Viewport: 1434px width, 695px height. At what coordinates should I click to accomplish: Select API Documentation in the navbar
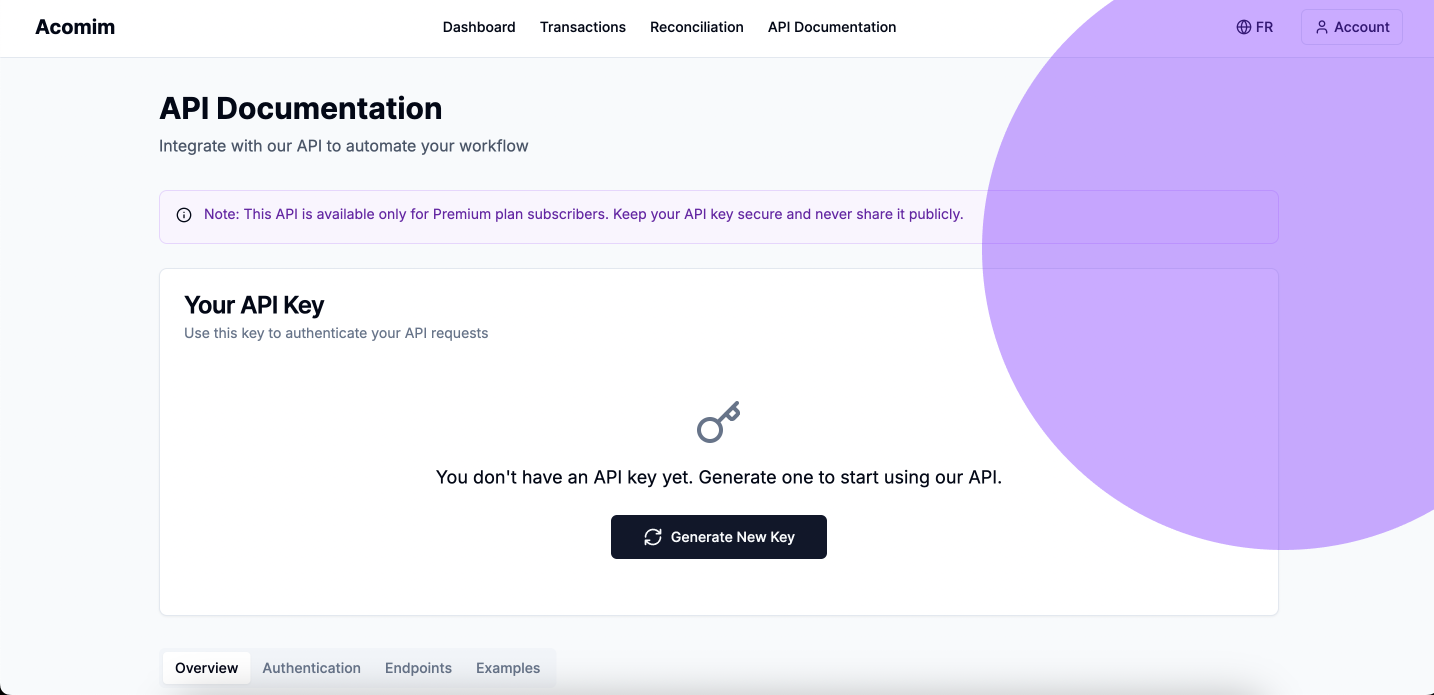[832, 27]
